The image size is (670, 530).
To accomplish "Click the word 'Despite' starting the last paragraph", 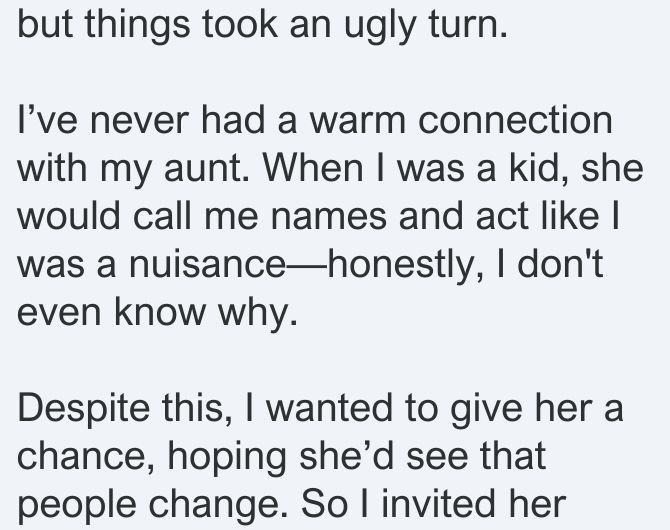I will [x=84, y=409].
